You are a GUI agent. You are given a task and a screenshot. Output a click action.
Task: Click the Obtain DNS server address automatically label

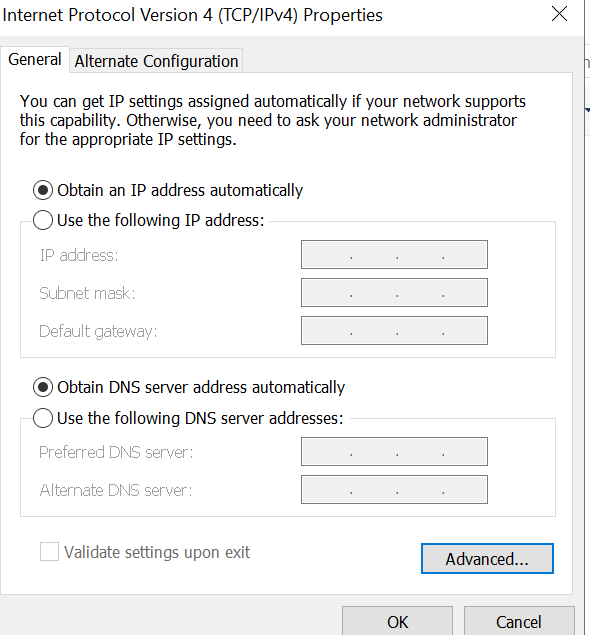201,388
